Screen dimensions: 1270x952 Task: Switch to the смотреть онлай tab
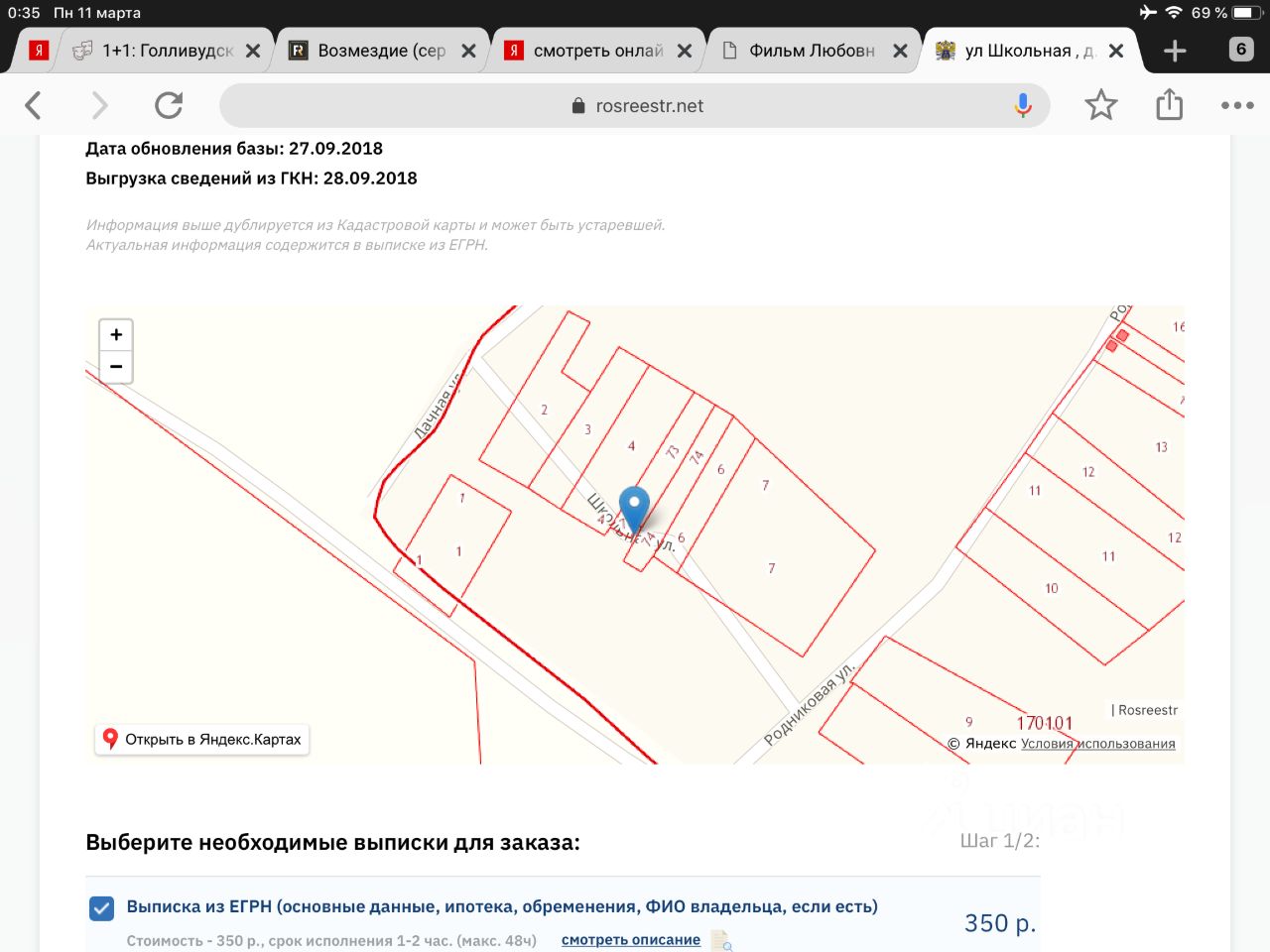583,51
